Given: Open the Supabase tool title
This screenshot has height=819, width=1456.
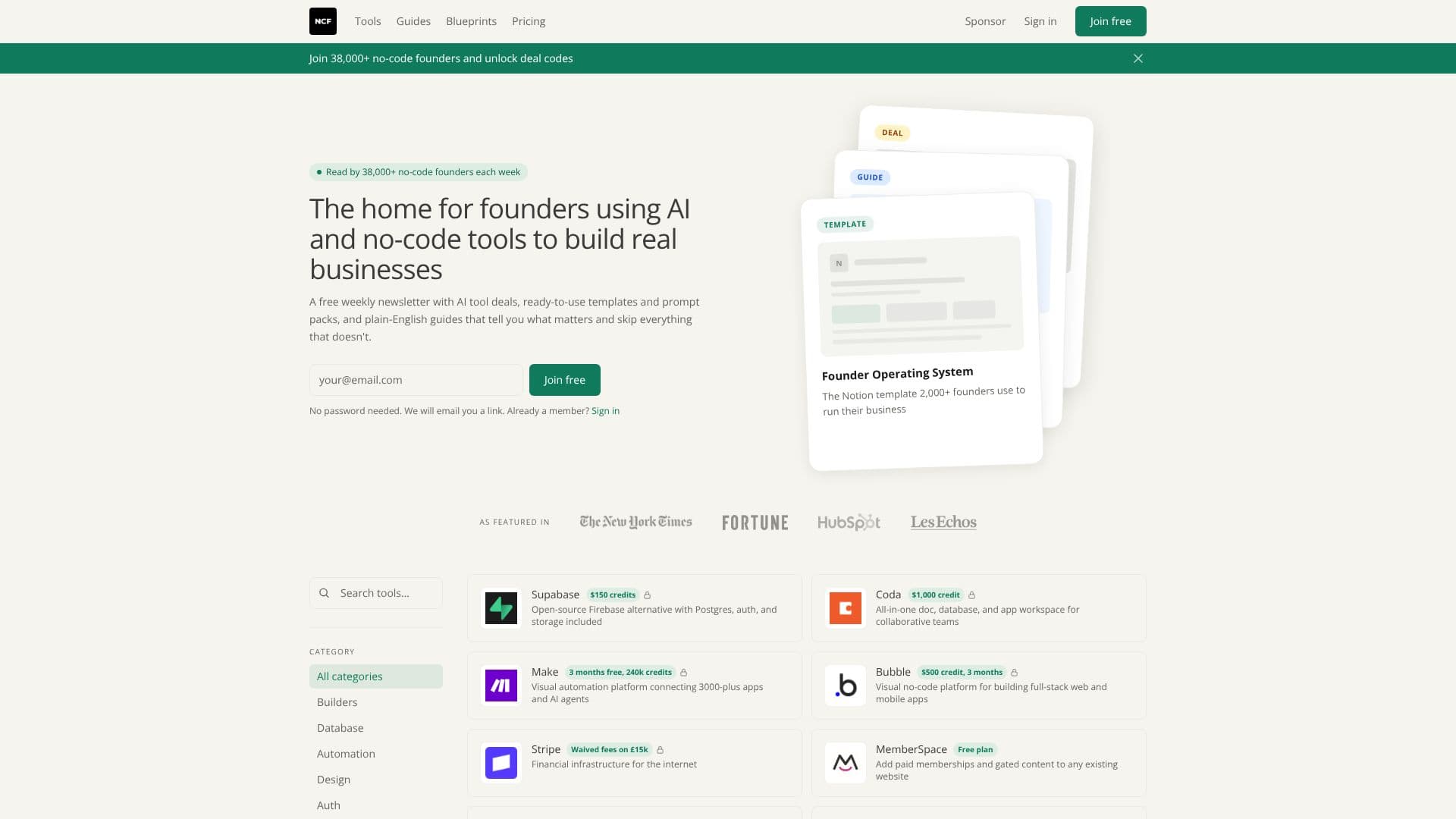Looking at the screenshot, I should pos(555,595).
